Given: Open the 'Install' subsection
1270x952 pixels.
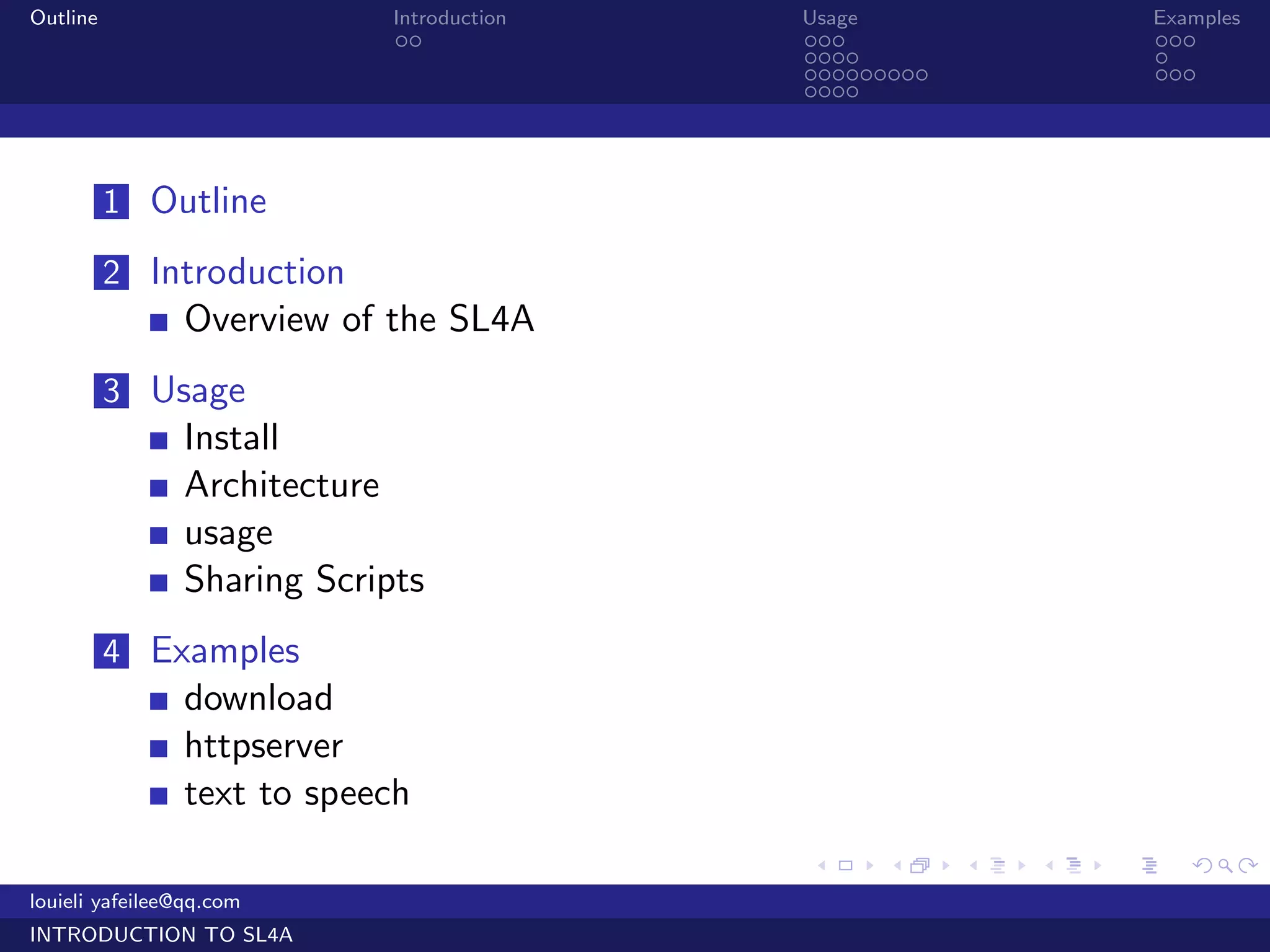Looking at the screenshot, I should (x=231, y=438).
